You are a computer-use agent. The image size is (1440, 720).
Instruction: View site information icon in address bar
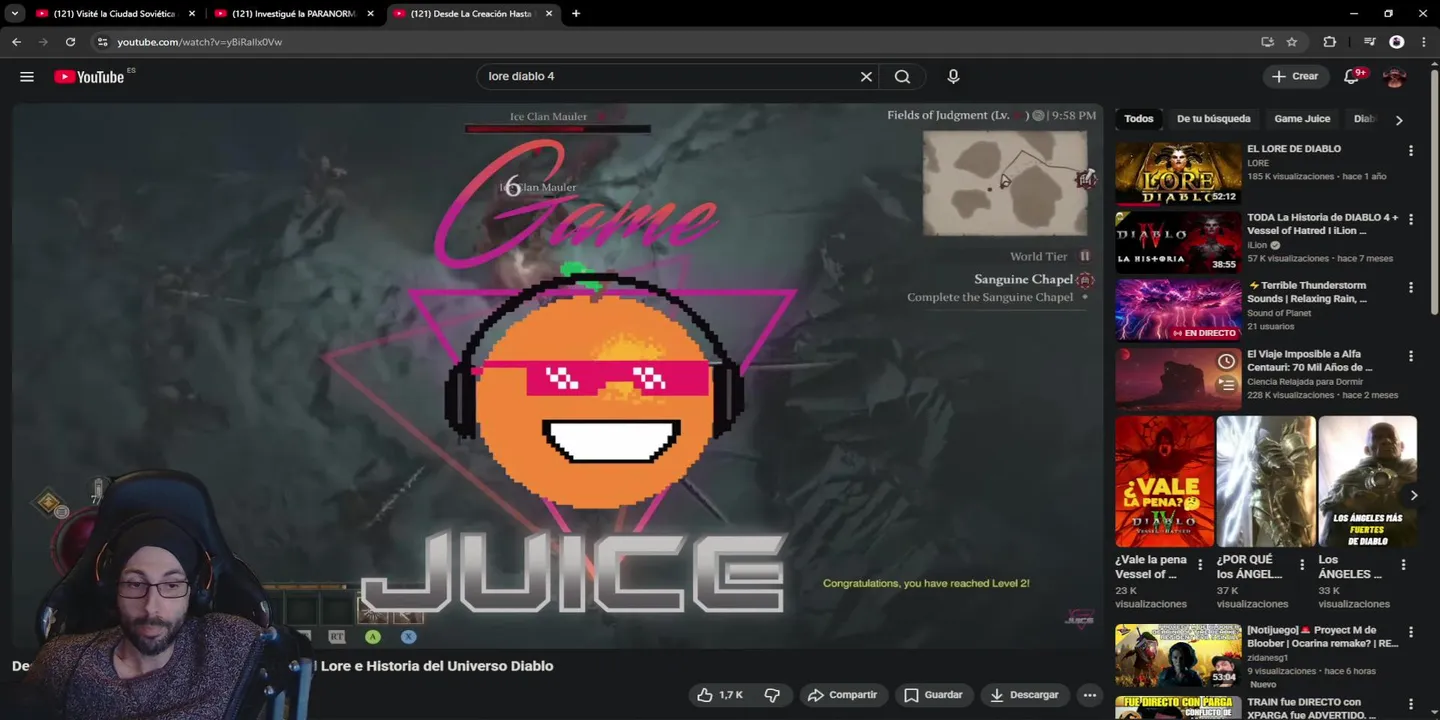point(102,42)
